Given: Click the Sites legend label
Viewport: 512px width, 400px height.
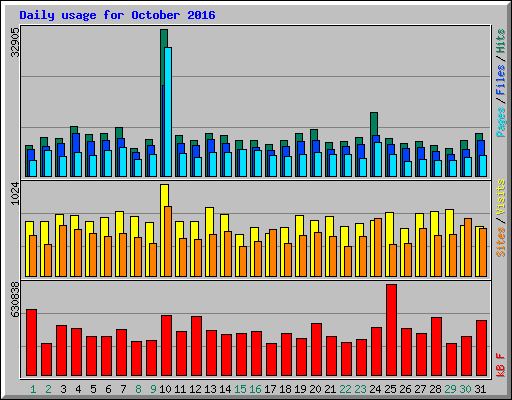Looking at the screenshot, I should [500, 242].
